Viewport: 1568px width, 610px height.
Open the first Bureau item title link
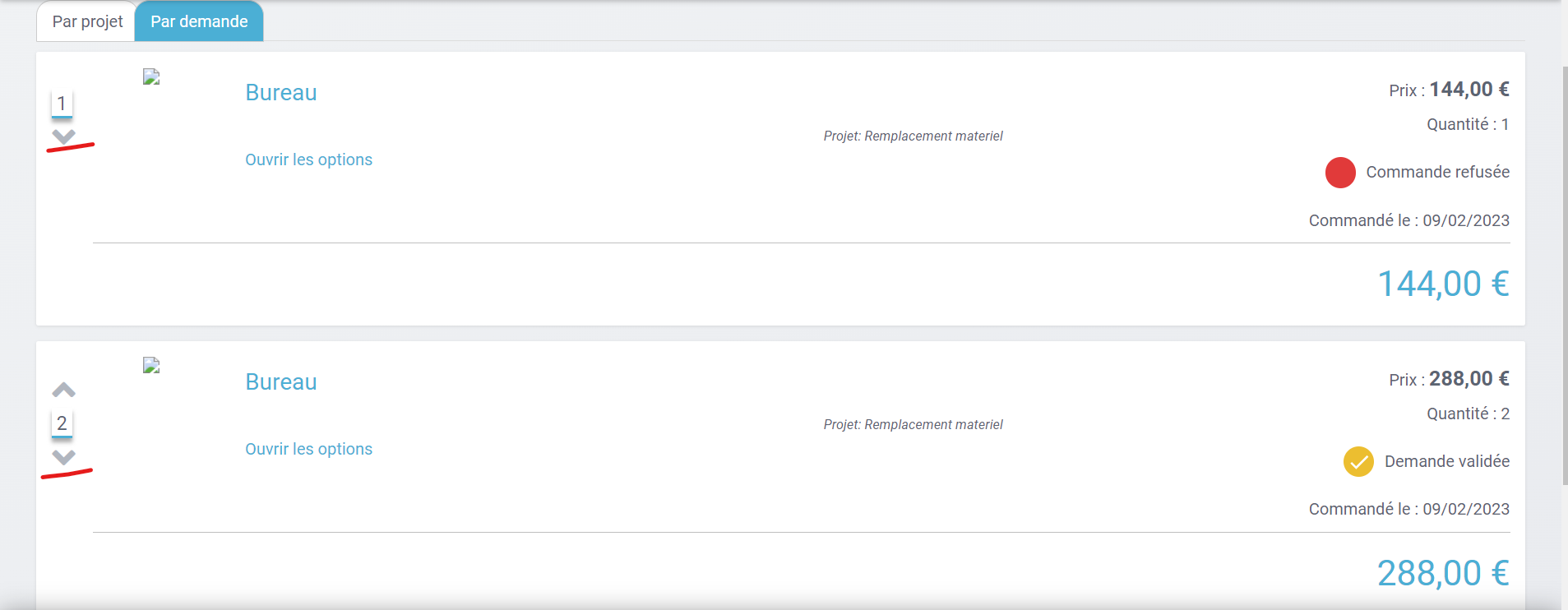click(281, 93)
